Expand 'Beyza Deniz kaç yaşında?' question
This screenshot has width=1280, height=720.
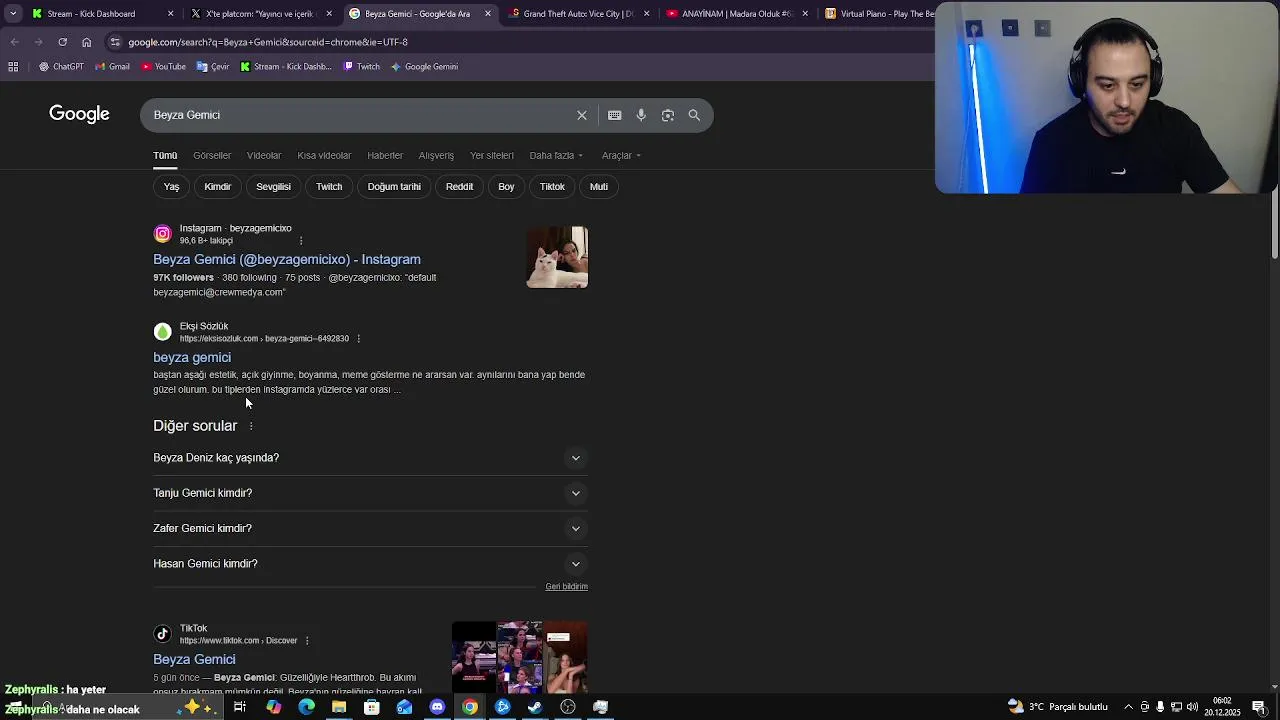pos(370,458)
